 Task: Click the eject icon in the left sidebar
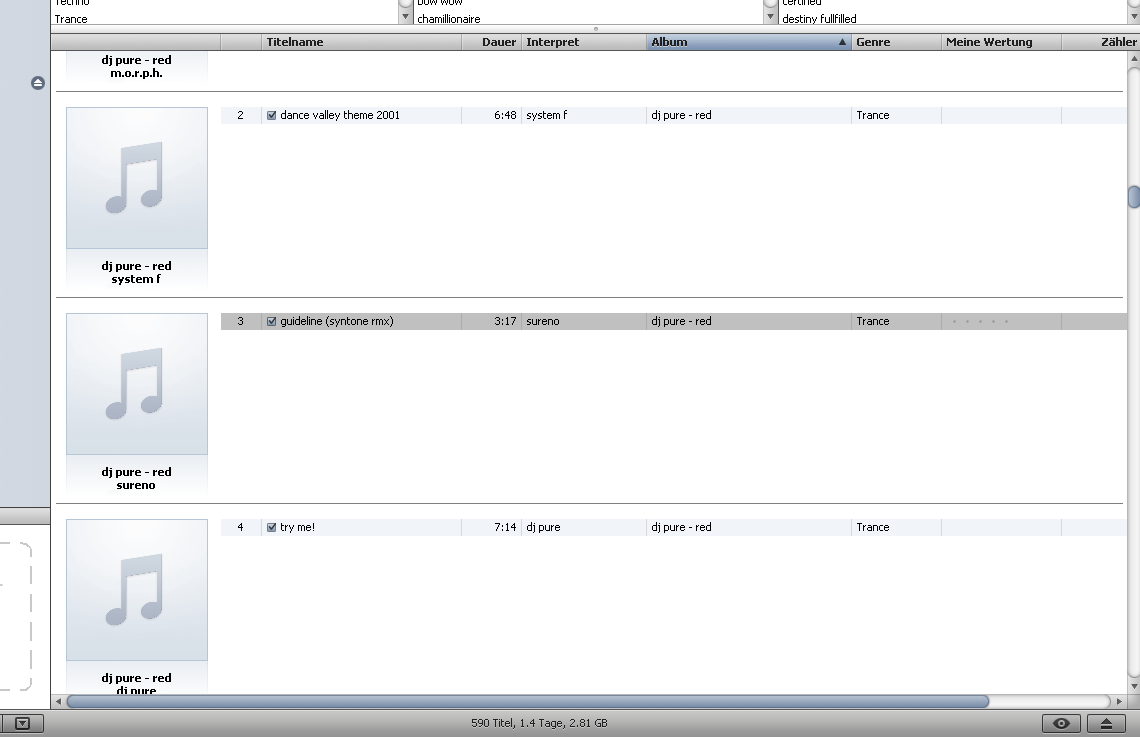tap(38, 83)
